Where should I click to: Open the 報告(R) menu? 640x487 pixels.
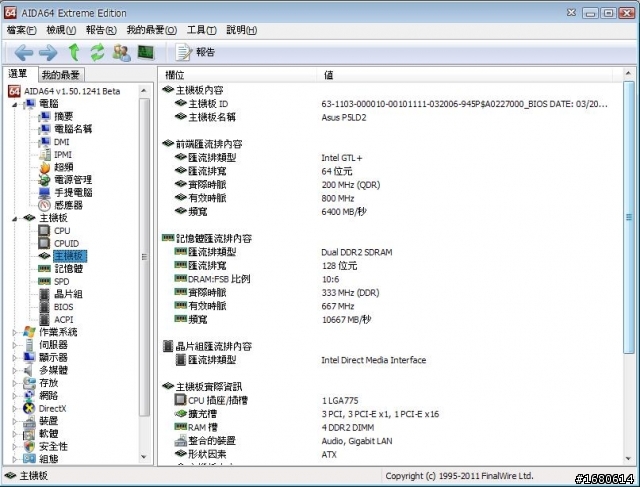[x=101, y=30]
